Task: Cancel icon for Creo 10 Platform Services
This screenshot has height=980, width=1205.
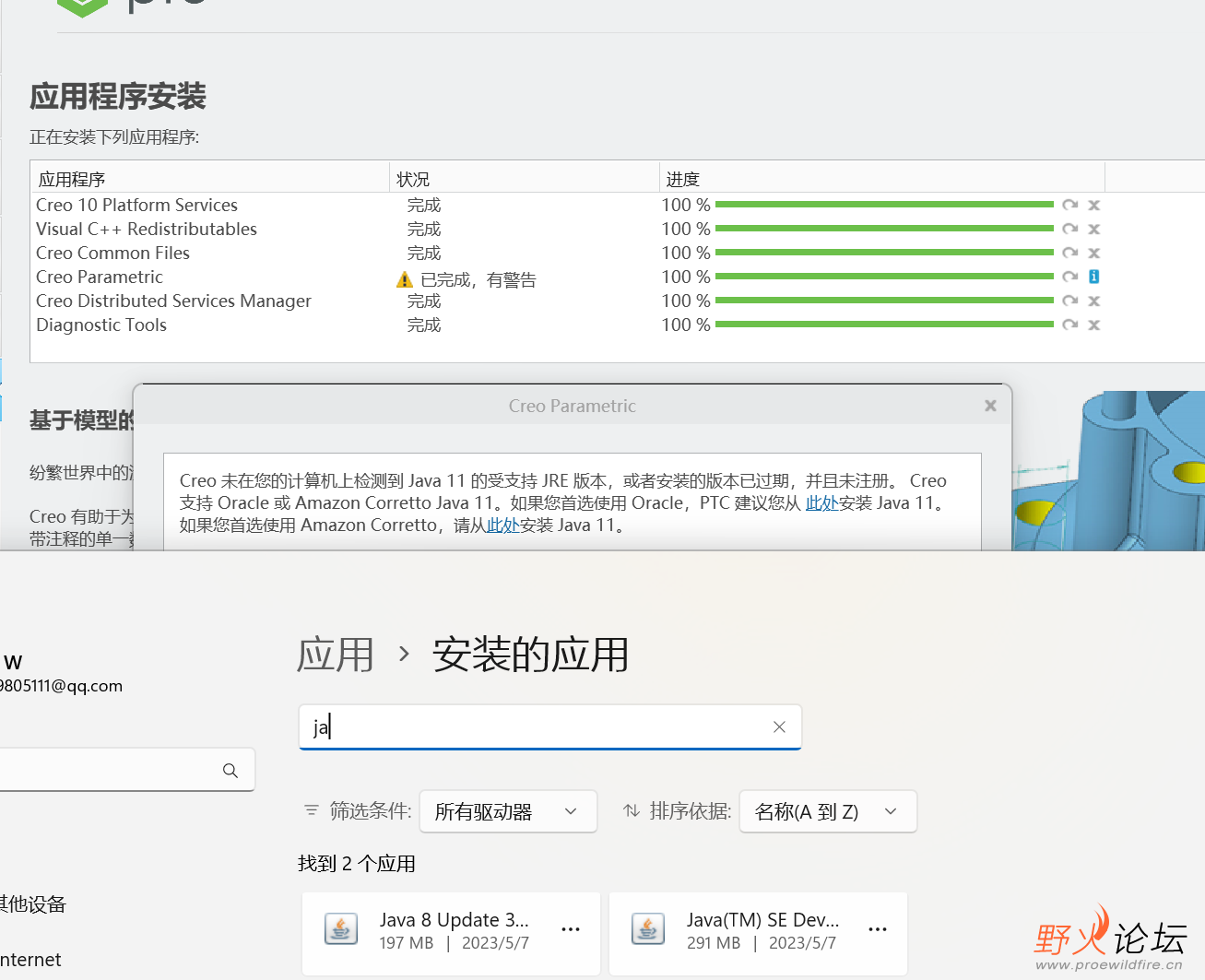Action: click(x=1094, y=205)
